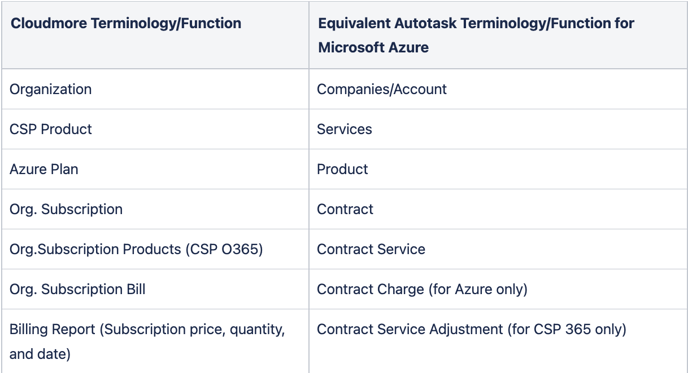Select the Organization table cell
This screenshot has width=688, height=373.
(x=155, y=89)
